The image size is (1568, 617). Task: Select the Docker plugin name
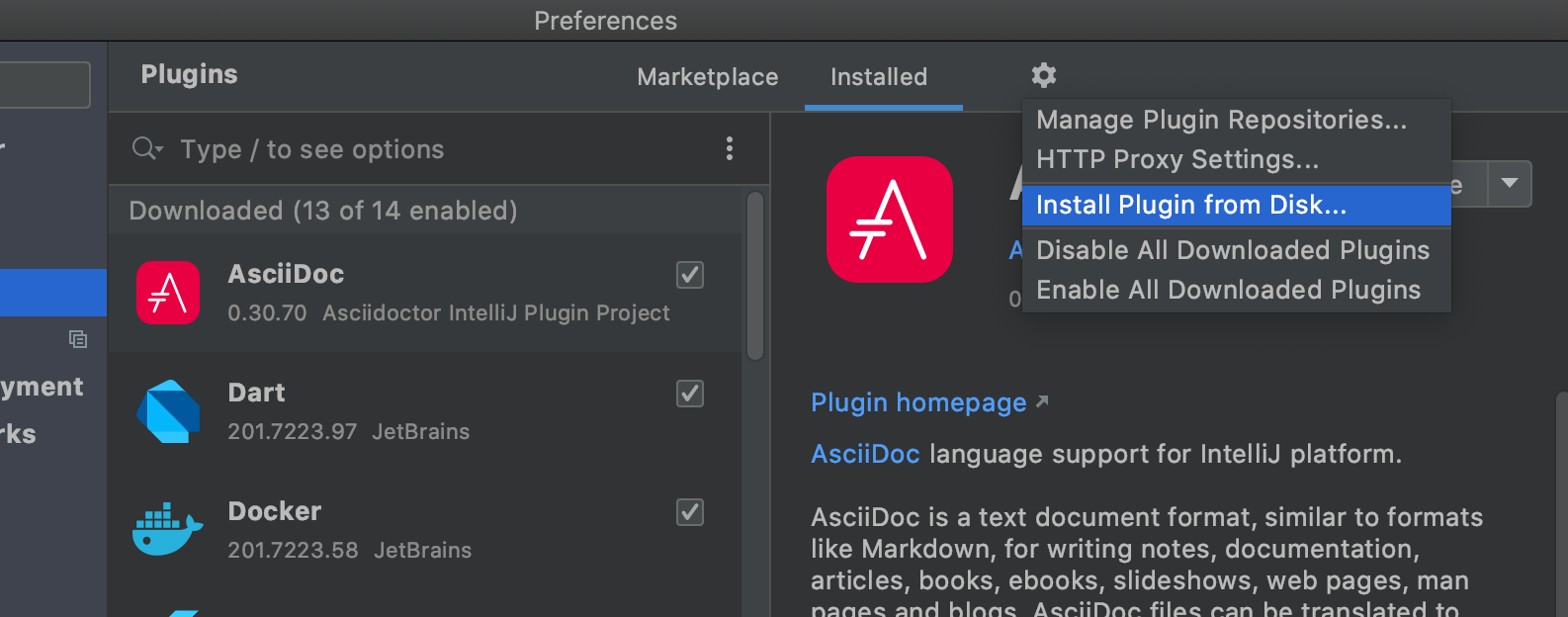(275, 511)
